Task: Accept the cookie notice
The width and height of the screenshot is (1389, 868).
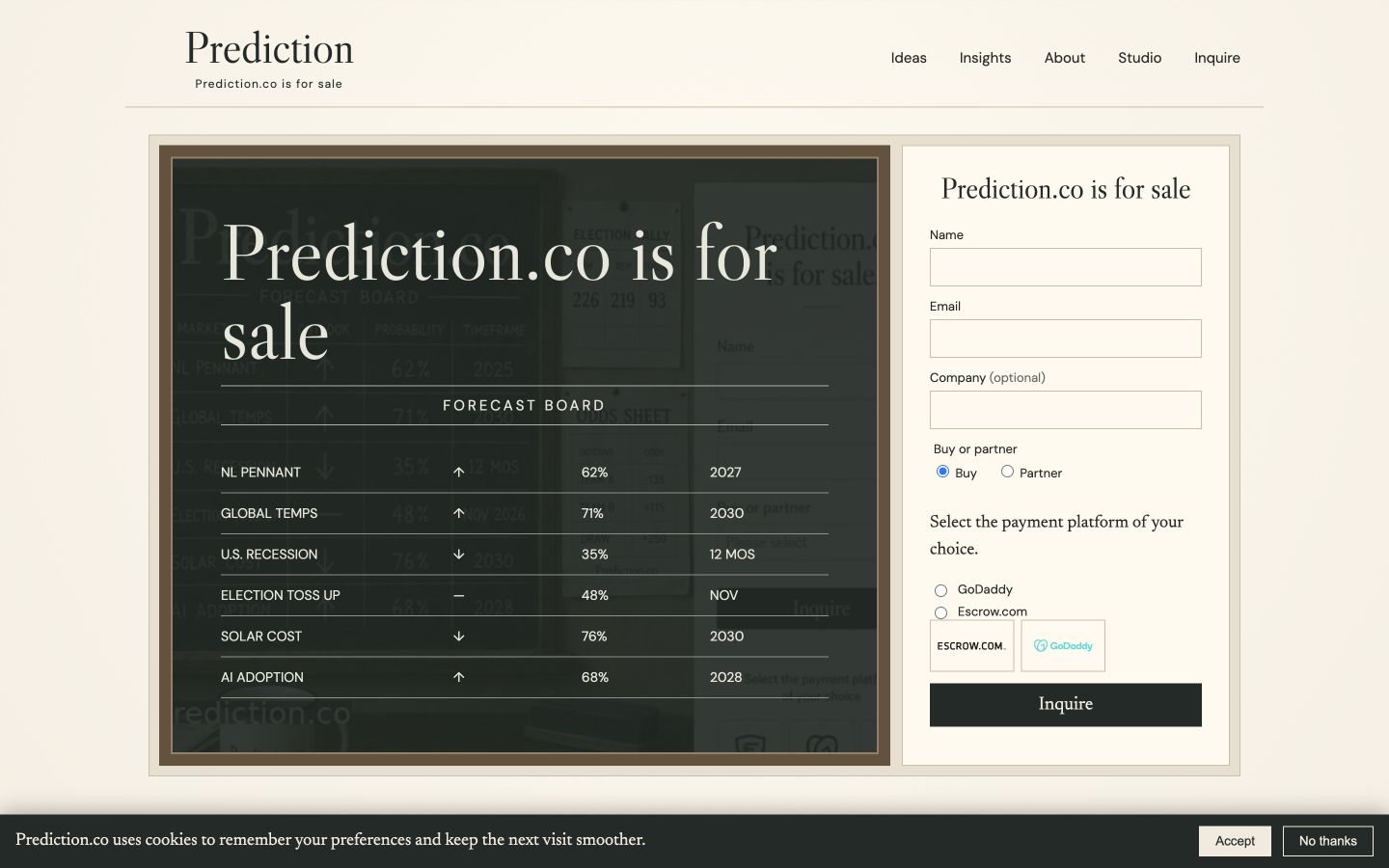Action: pos(1235,841)
